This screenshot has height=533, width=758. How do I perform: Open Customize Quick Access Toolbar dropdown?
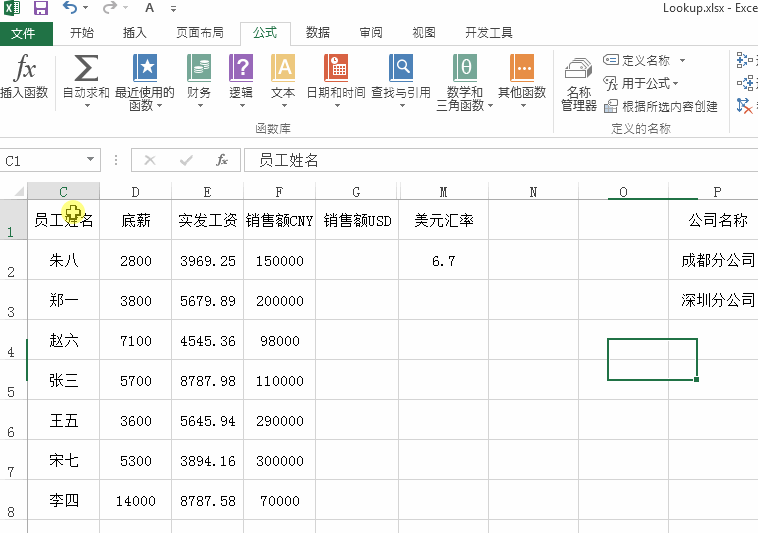click(x=174, y=9)
